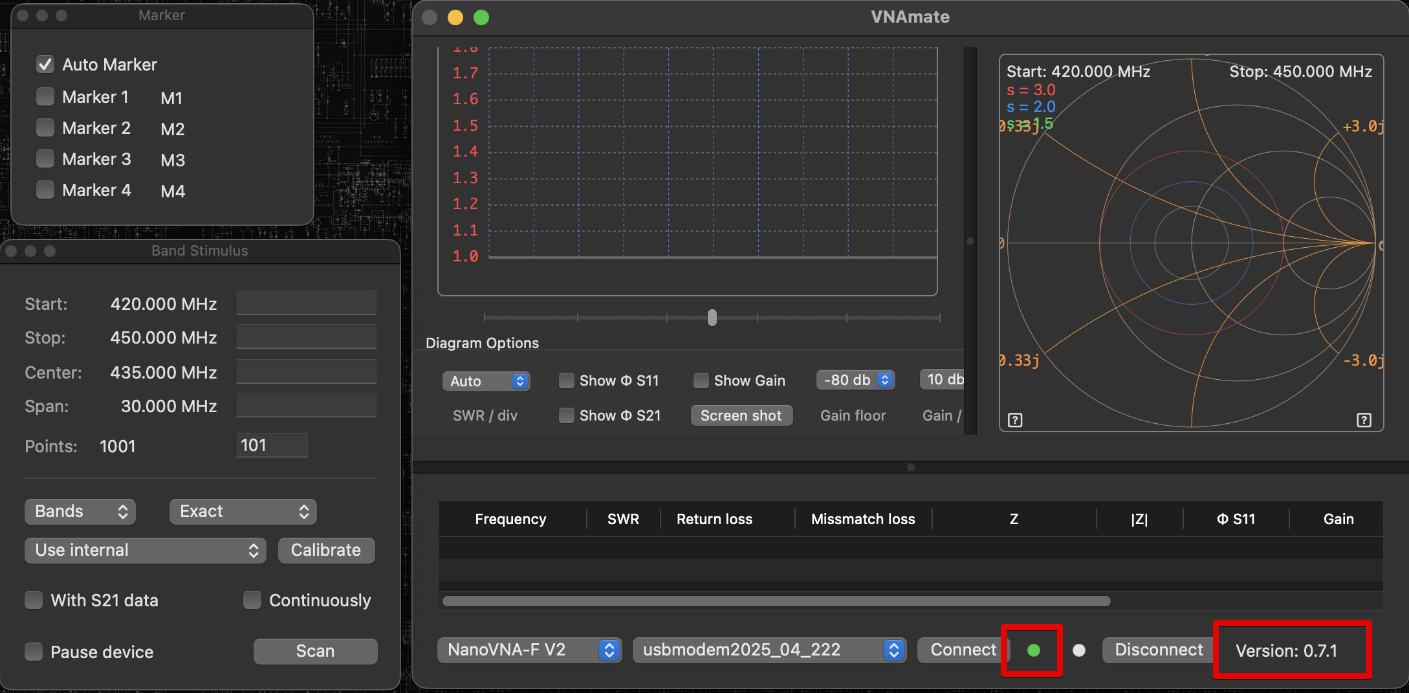
Task: Check the Show Gain checkbox
Action: pyautogui.click(x=701, y=380)
